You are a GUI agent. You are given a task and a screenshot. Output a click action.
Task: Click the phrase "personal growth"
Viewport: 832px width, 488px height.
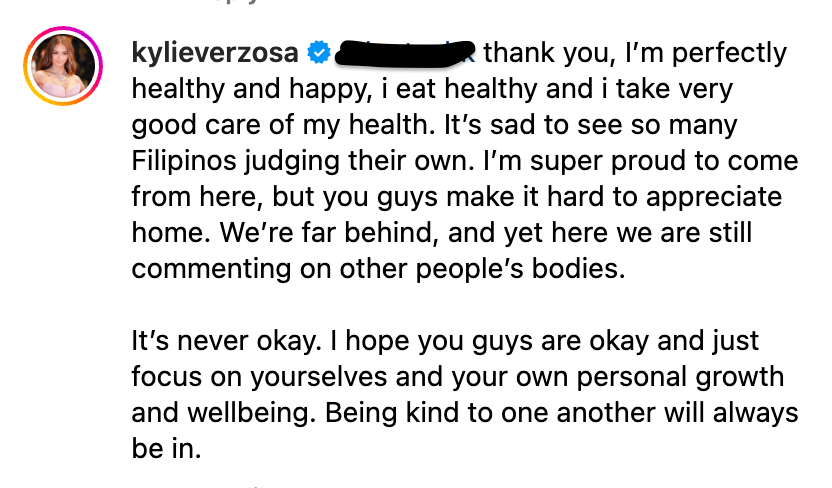coord(680,377)
